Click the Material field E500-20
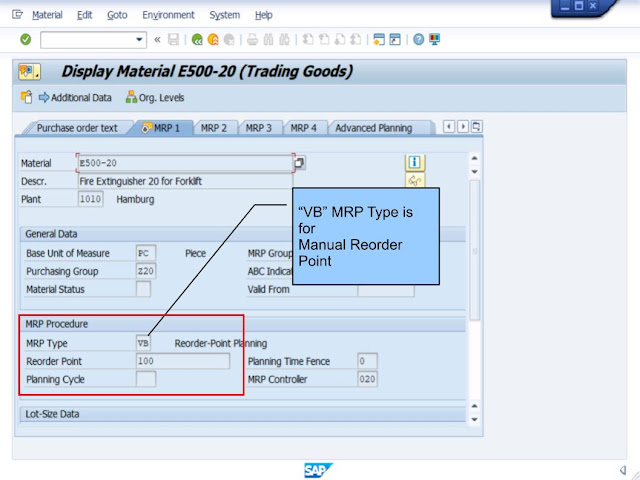 click(185, 163)
